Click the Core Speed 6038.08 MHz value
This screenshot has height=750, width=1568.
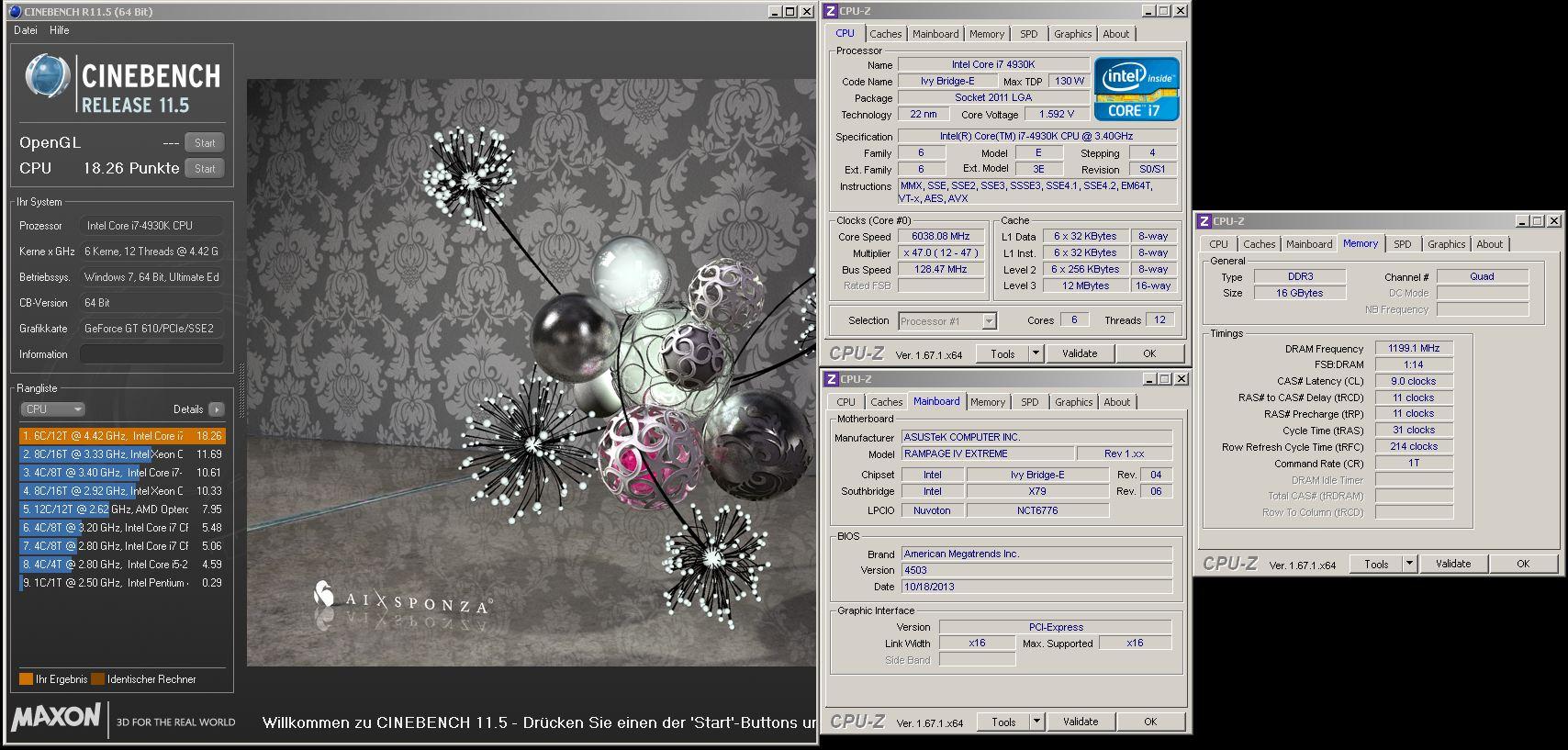tap(940, 237)
